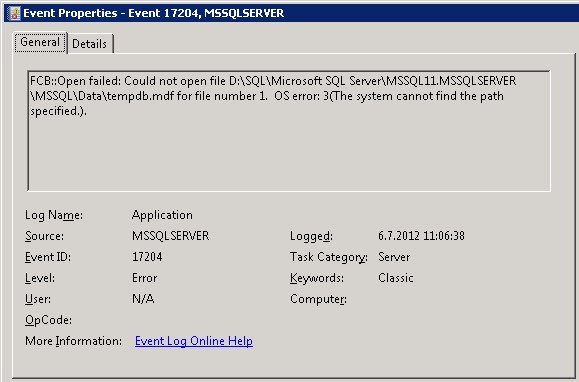Click the 'Log Name:' label
This screenshot has width=579, height=382.
(x=54, y=215)
